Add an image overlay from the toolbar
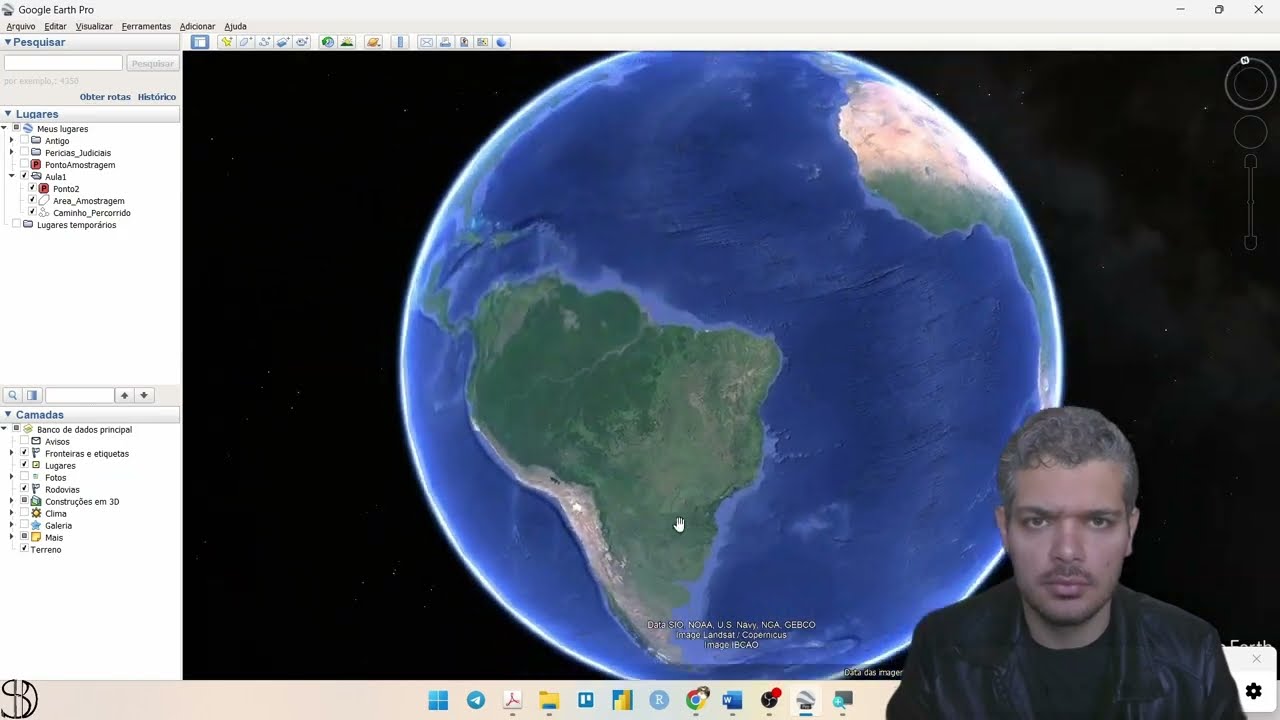 (284, 42)
